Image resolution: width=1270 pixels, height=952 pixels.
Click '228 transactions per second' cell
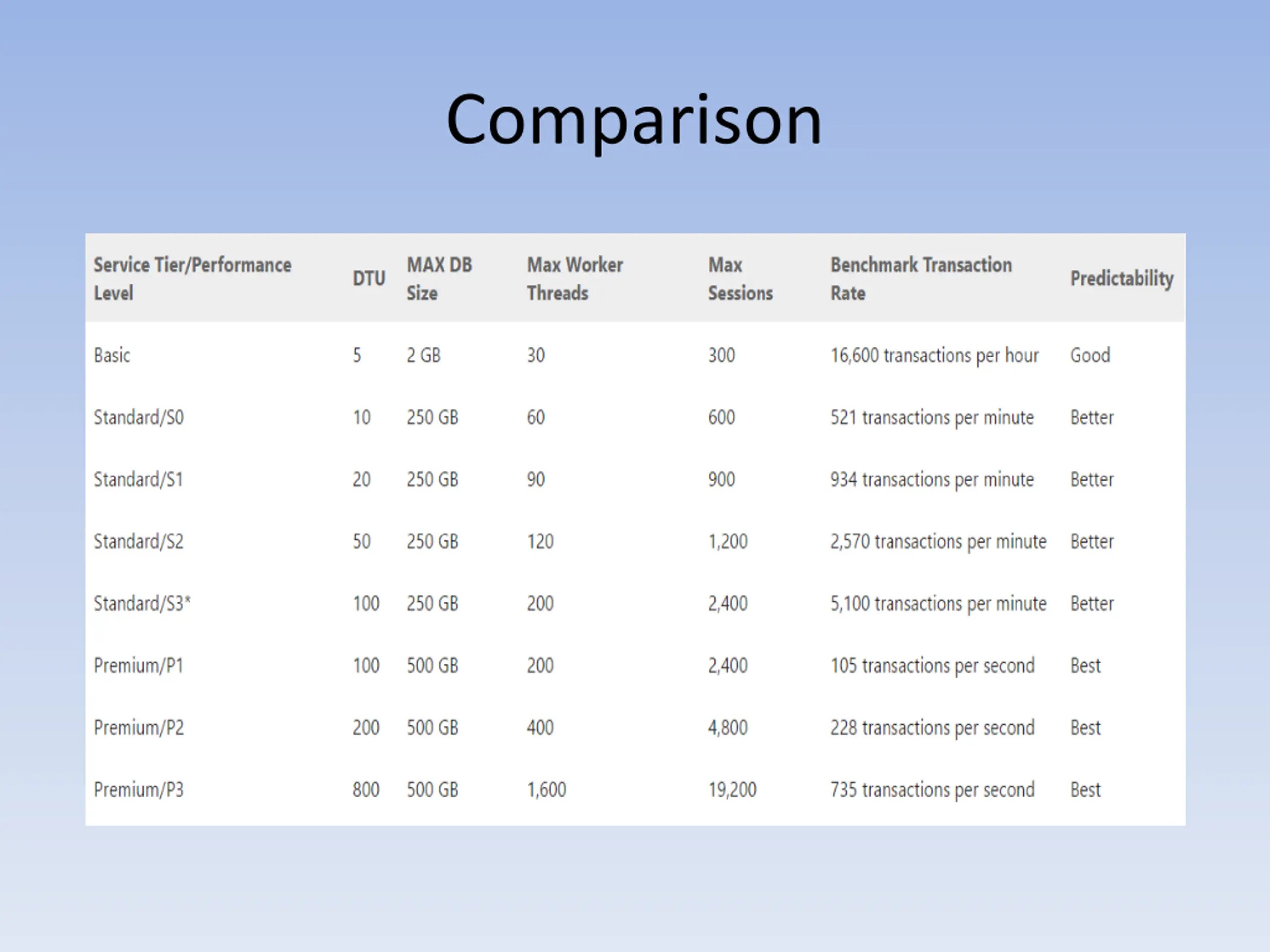point(932,728)
